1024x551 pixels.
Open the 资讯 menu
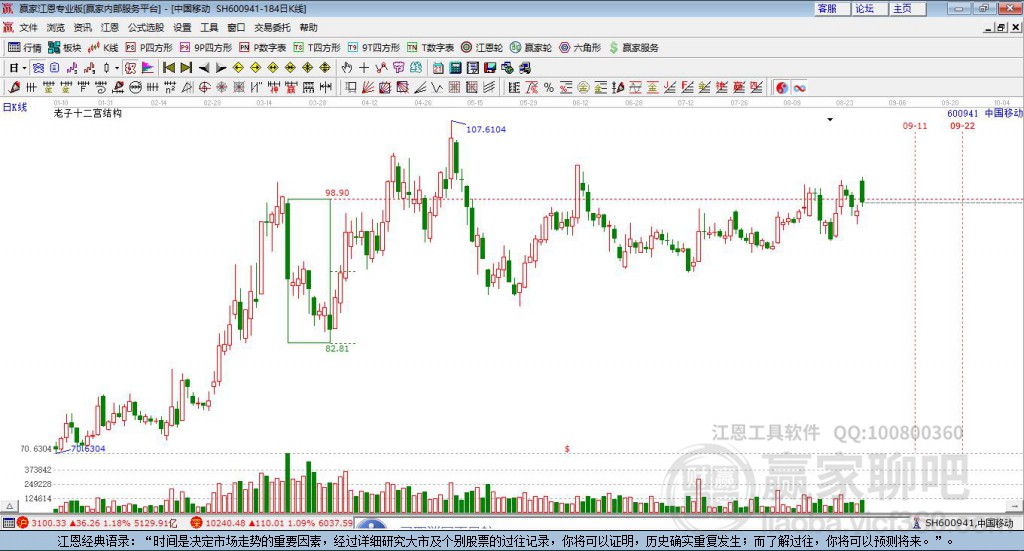pyautogui.click(x=82, y=27)
